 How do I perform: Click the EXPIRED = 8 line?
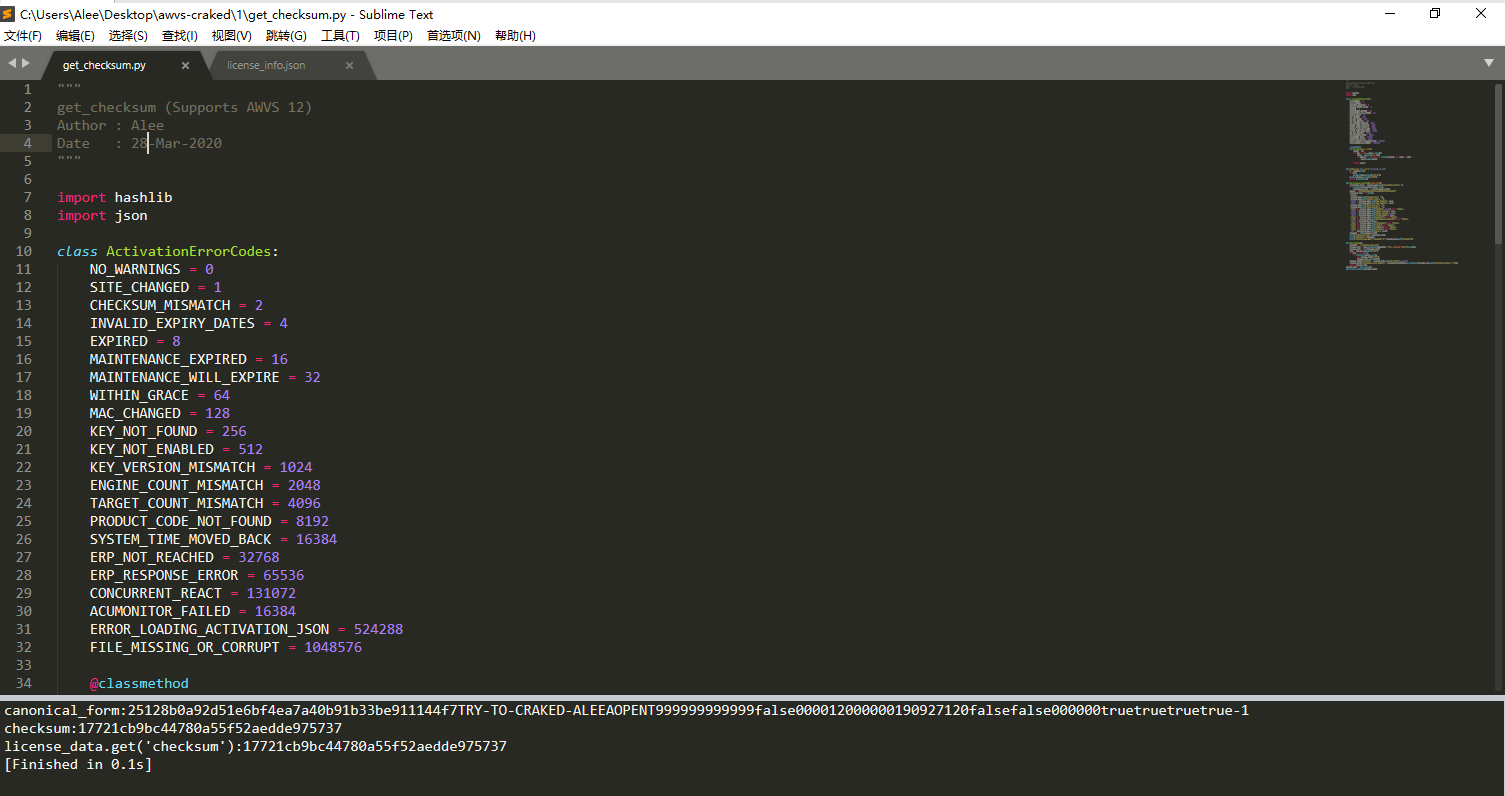click(x=135, y=341)
